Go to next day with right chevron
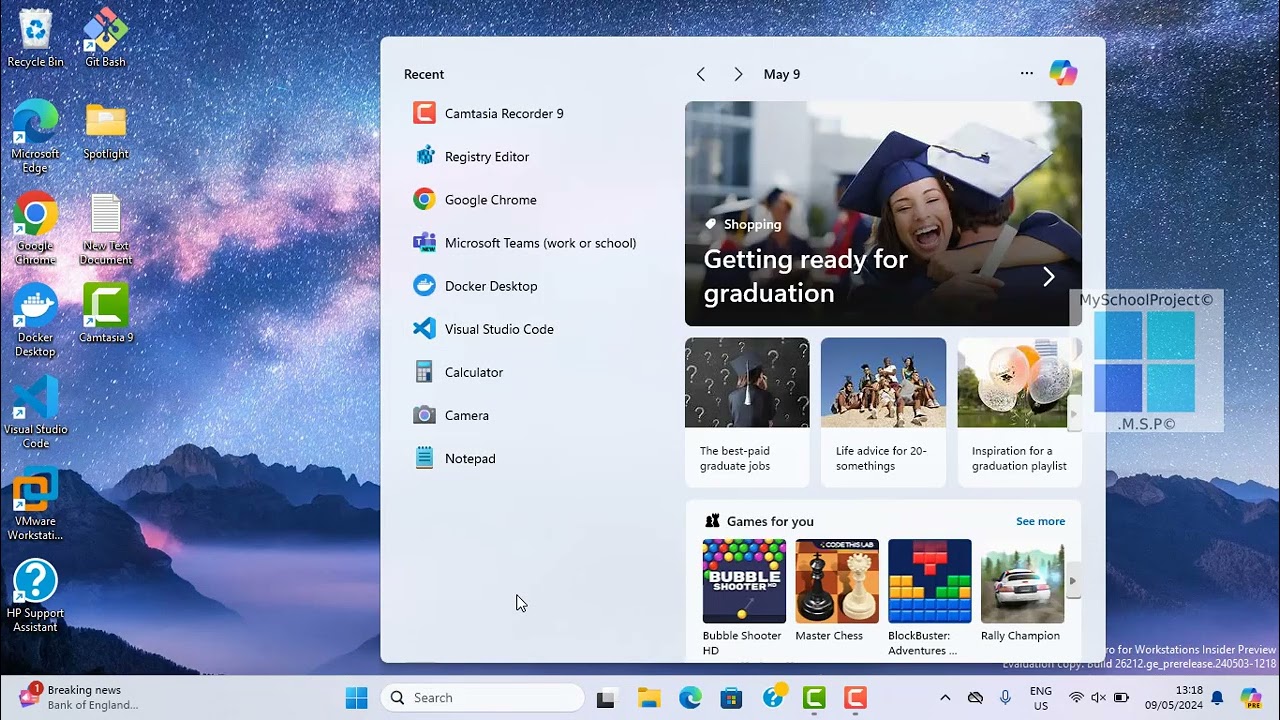Viewport: 1280px width, 720px height. point(738,74)
